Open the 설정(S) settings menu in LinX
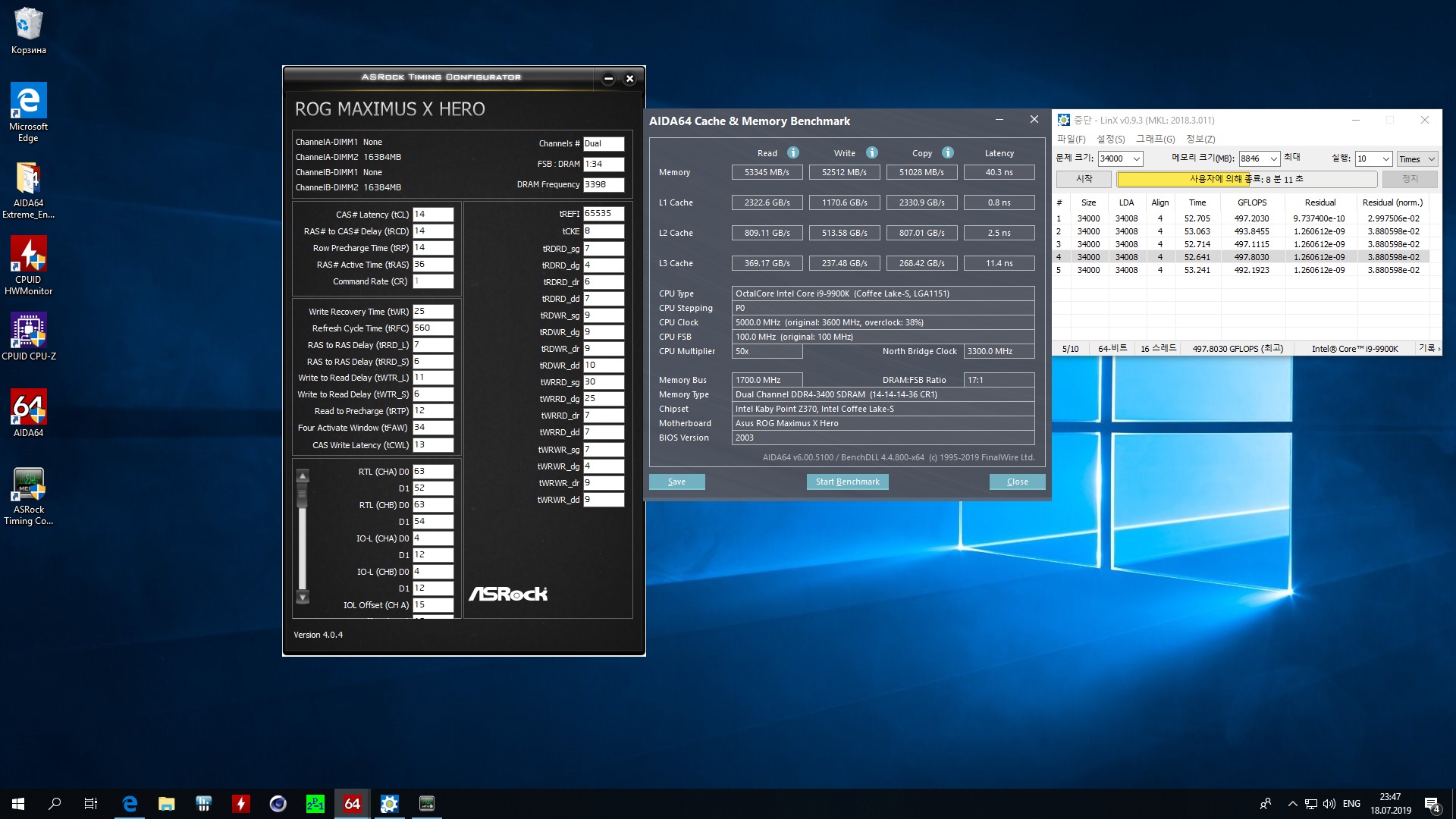Viewport: 1456px width, 819px height. 1110,139
